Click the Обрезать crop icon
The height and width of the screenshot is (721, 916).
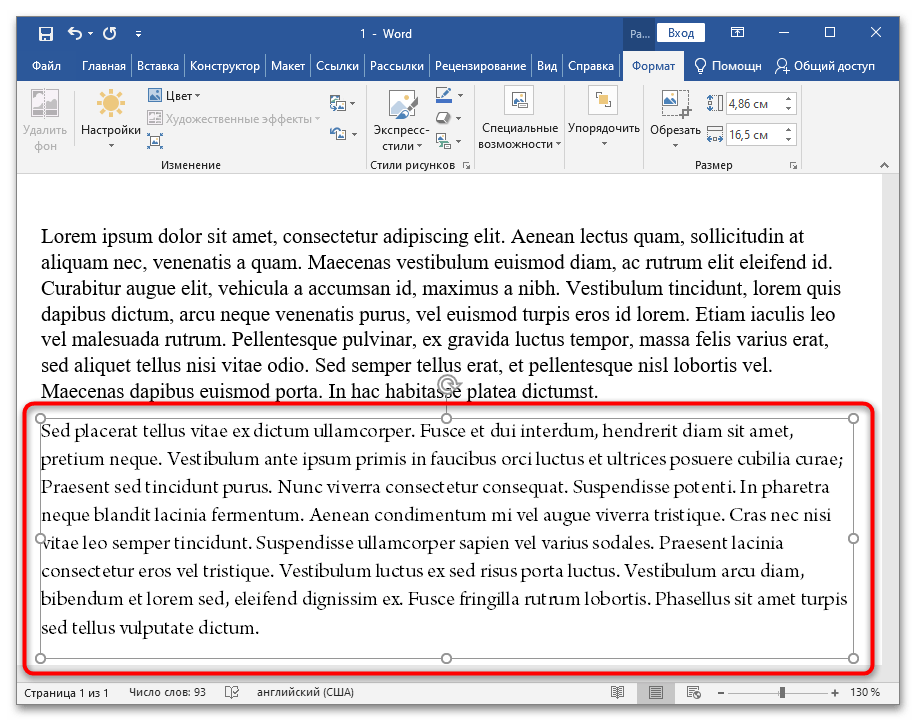click(x=675, y=102)
